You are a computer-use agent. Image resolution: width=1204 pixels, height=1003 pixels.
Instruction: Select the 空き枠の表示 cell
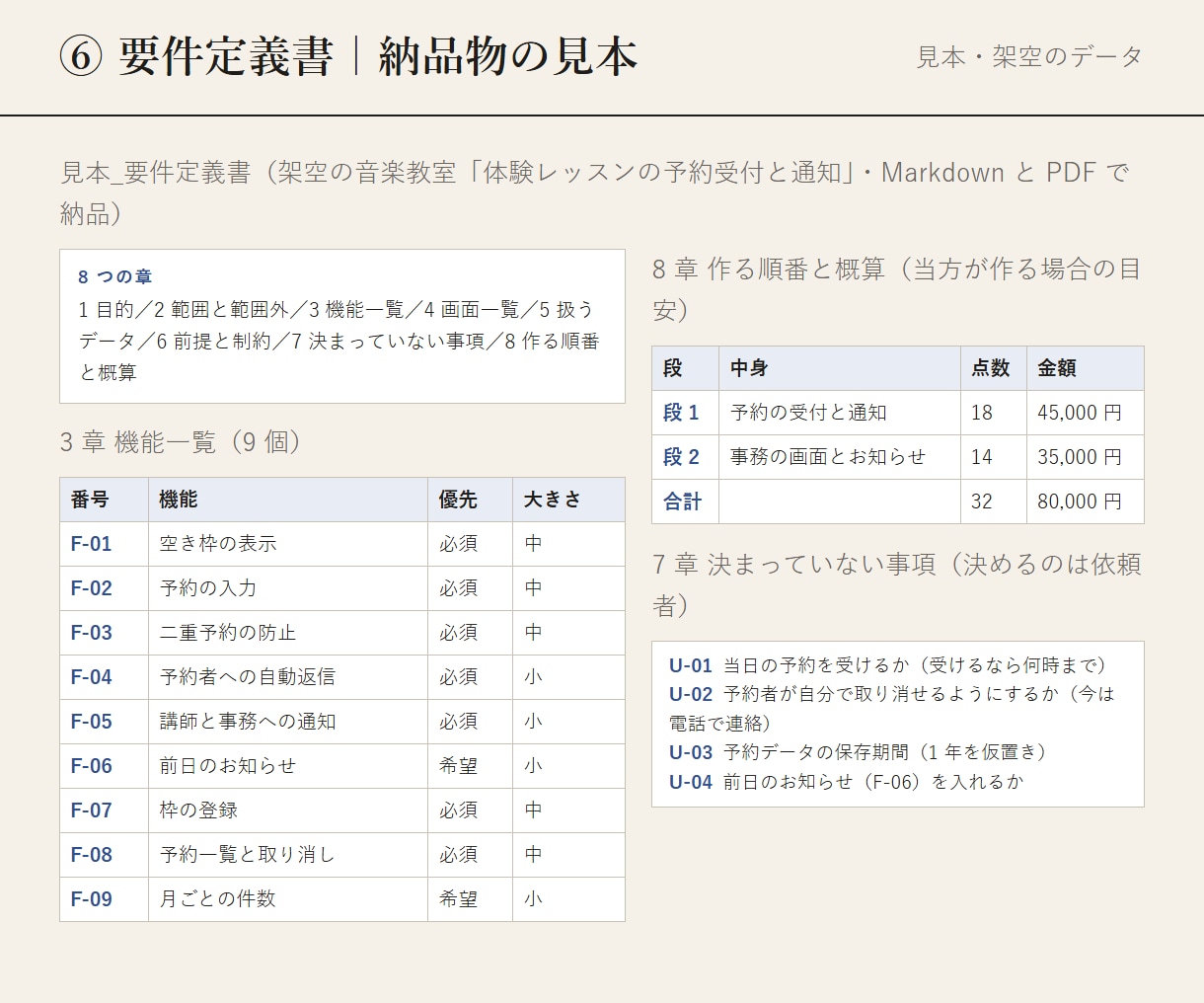(288, 544)
